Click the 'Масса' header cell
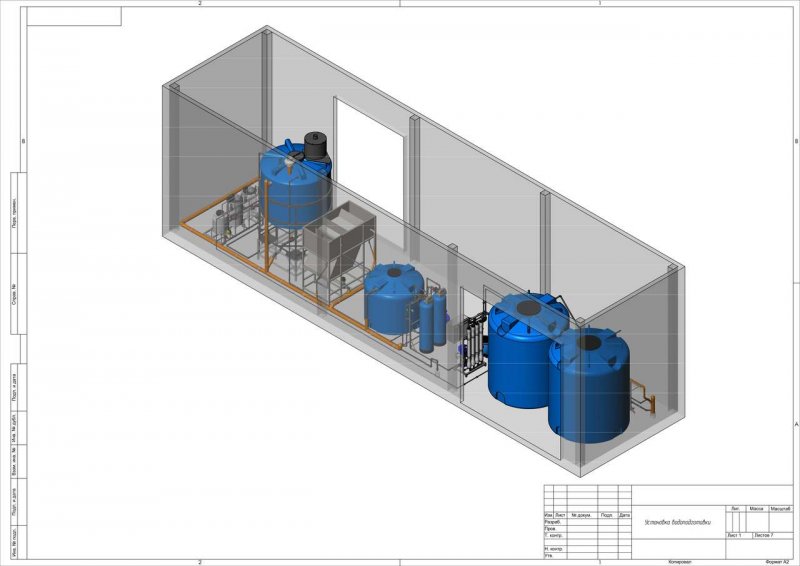The width and height of the screenshot is (800, 566). click(757, 509)
